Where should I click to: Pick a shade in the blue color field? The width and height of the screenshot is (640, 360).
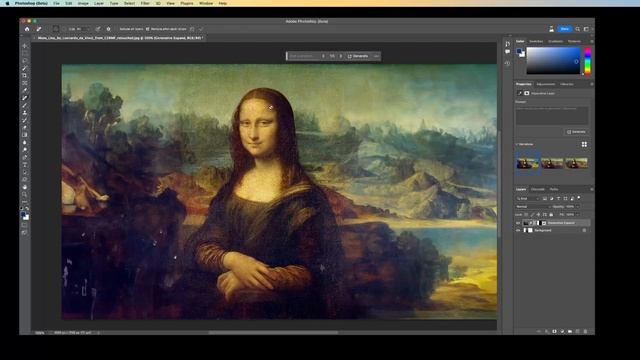(x=553, y=60)
